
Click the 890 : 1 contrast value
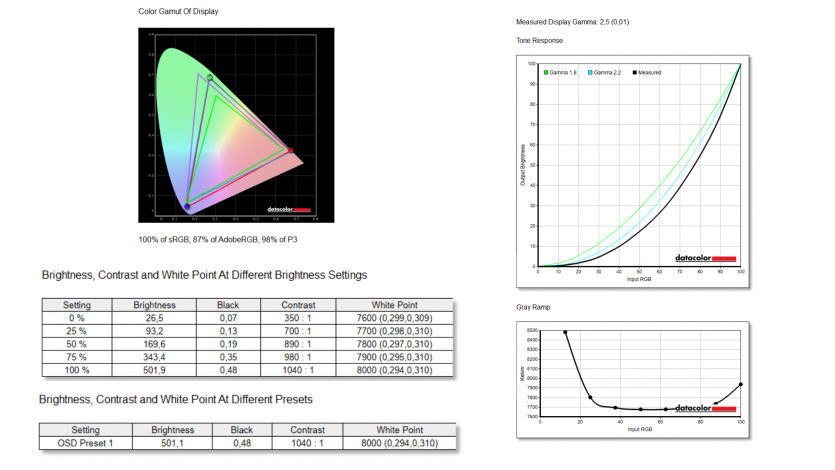(x=298, y=342)
